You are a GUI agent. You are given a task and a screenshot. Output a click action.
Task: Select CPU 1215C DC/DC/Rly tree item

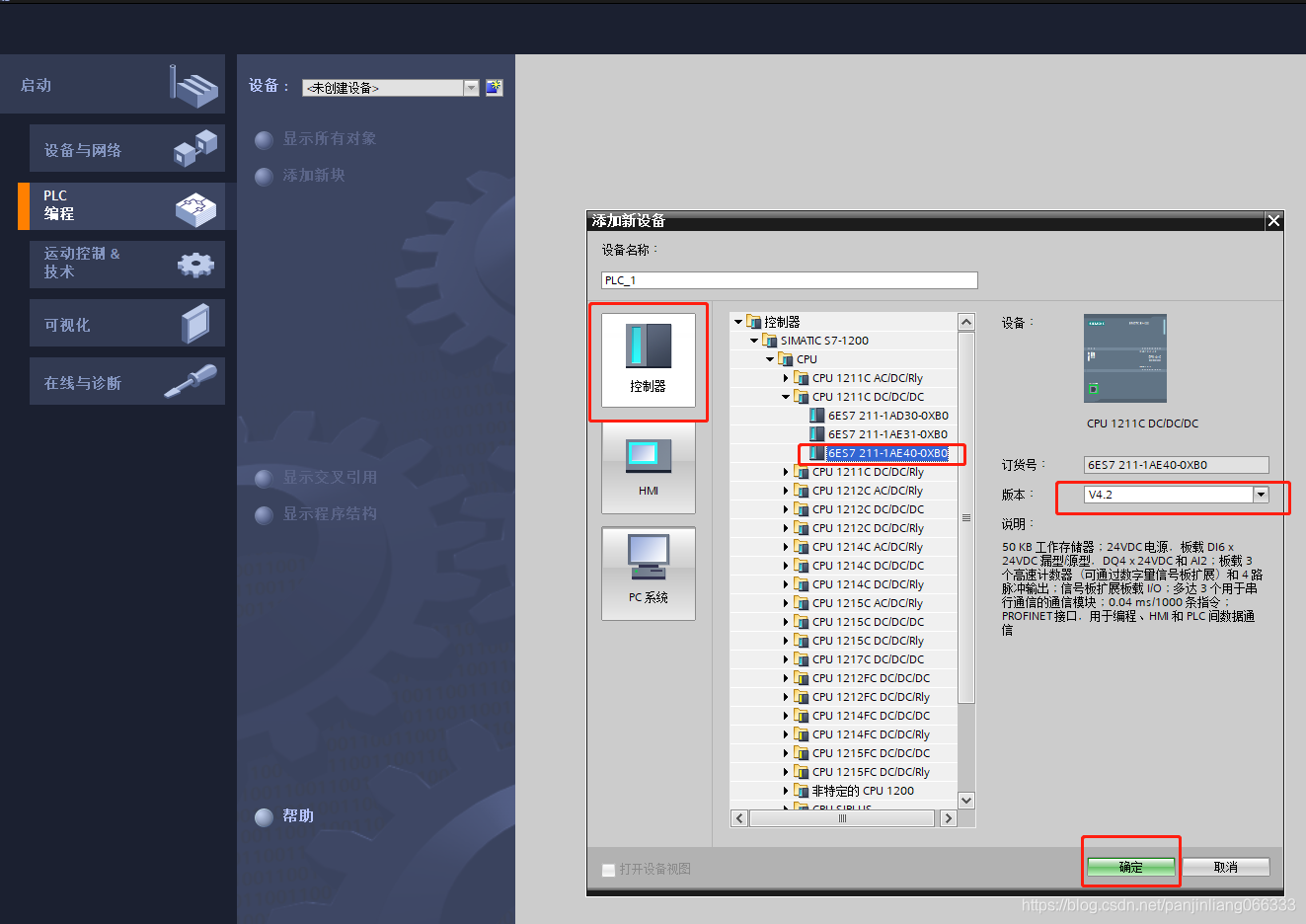coord(868,641)
